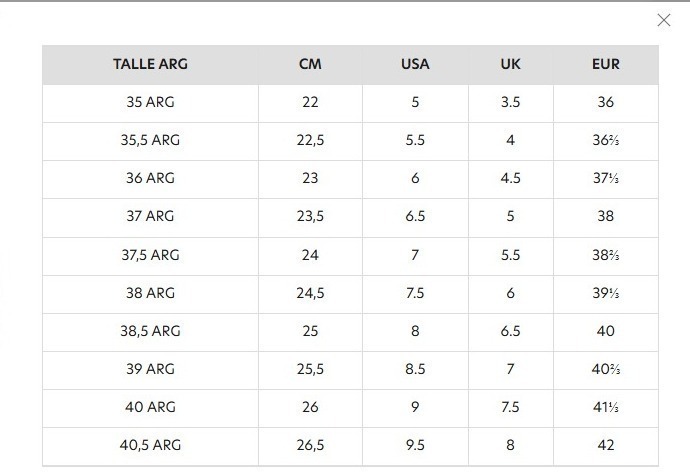Screen dimensions: 690x472
Task: Select the 40,5 ARG row label
Action: coord(150,445)
